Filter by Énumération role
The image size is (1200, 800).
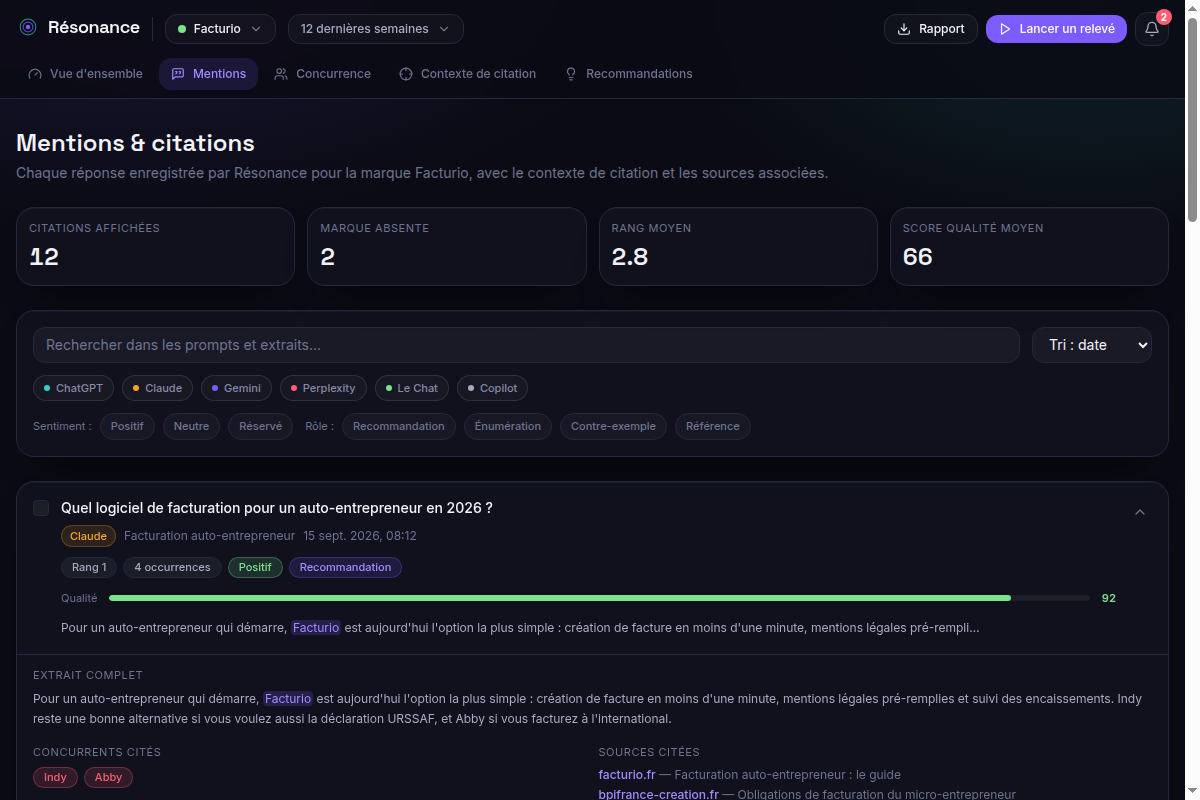tap(508, 426)
